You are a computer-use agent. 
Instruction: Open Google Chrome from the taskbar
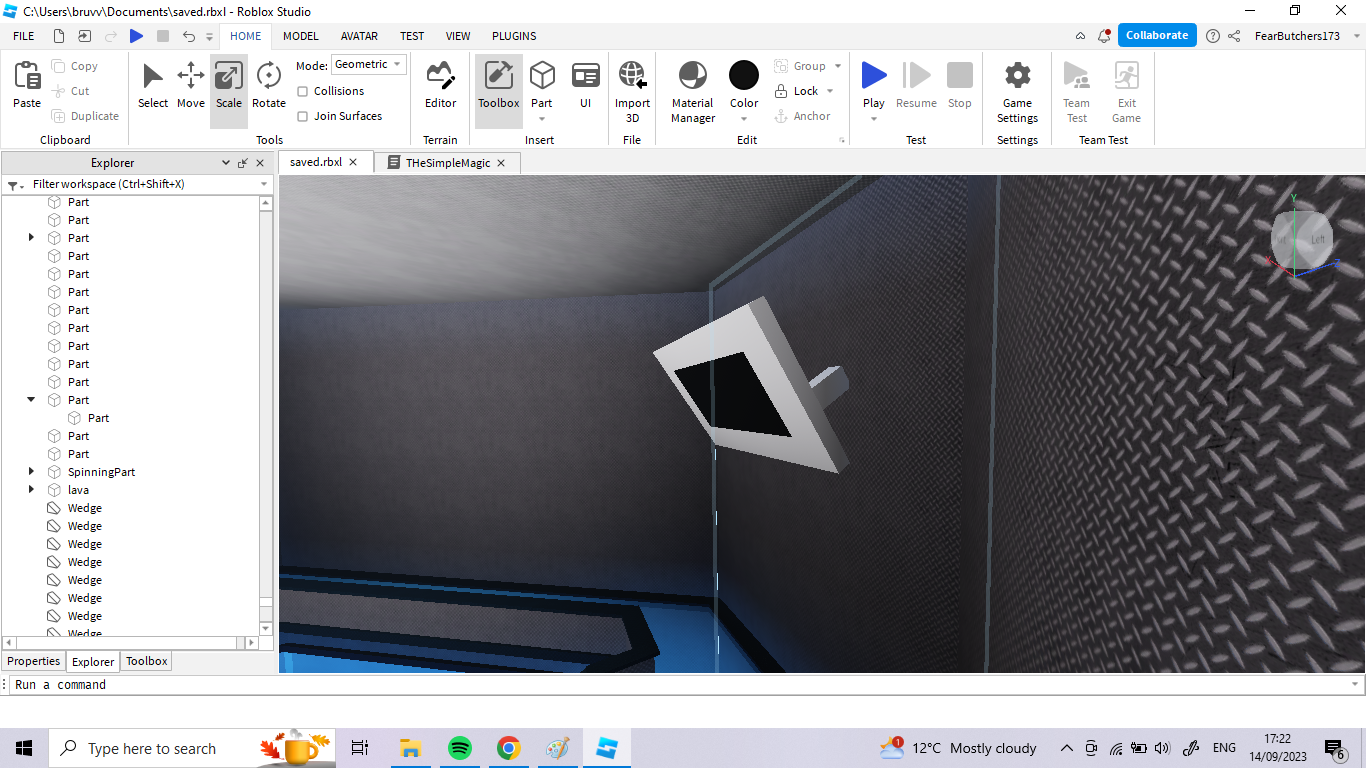click(509, 748)
